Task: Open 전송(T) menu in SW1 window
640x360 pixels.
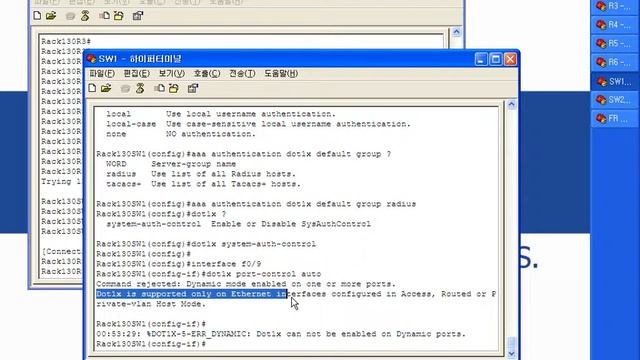Action: click(x=242, y=73)
